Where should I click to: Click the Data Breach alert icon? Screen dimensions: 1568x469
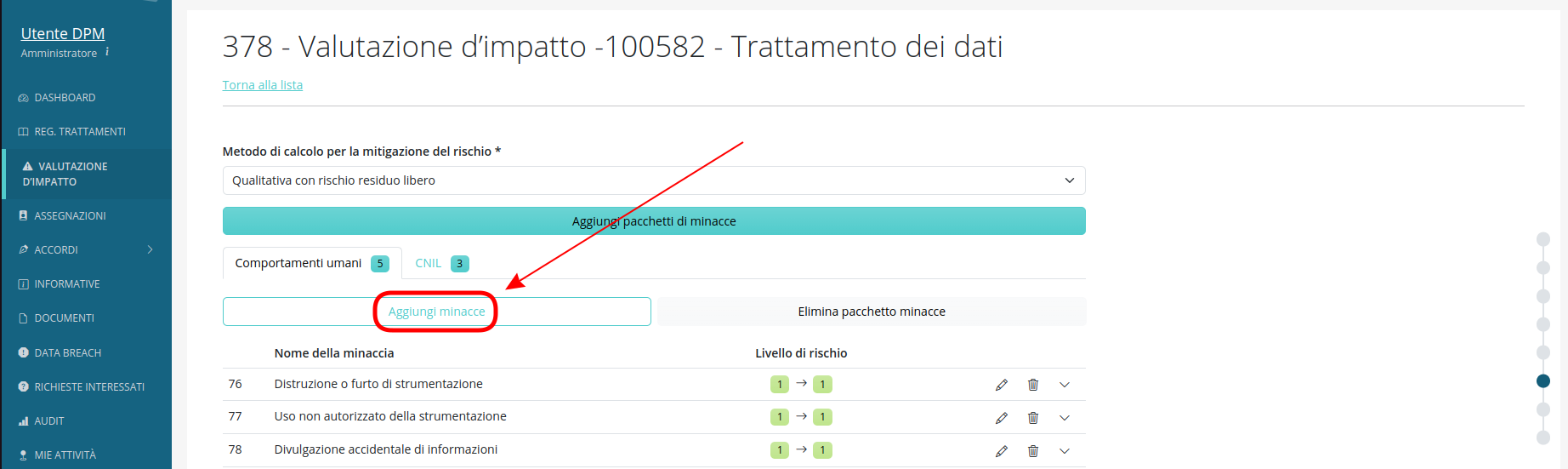point(23,352)
